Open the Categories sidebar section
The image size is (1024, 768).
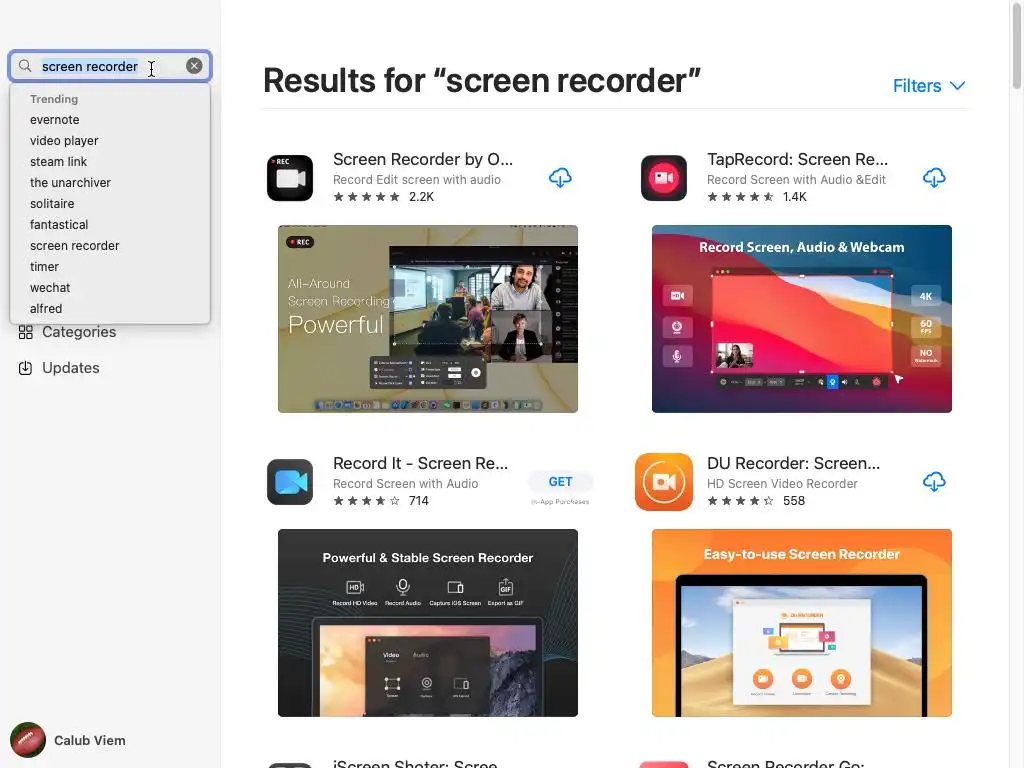79,332
